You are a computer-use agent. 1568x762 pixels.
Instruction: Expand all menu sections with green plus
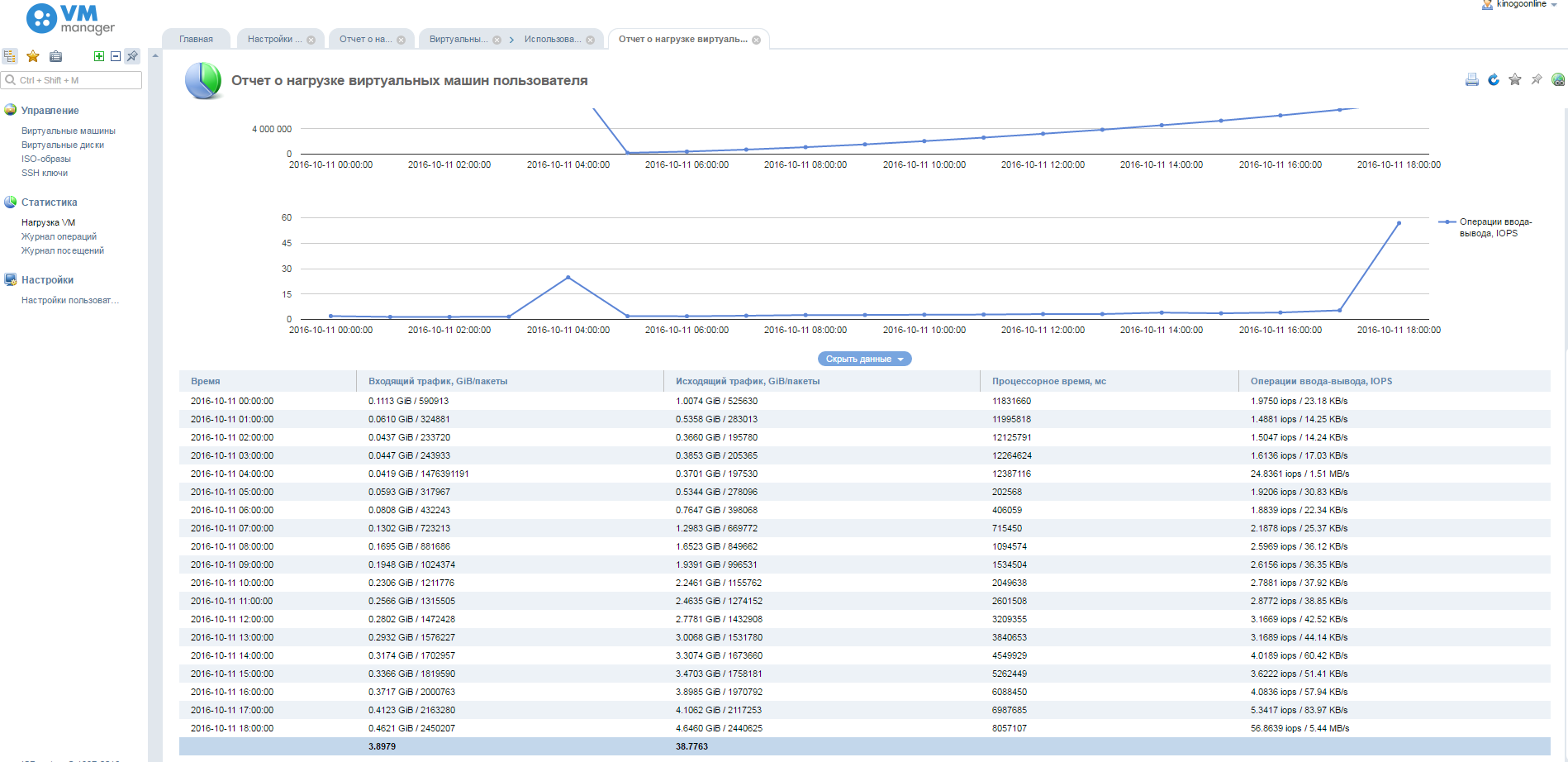click(99, 56)
